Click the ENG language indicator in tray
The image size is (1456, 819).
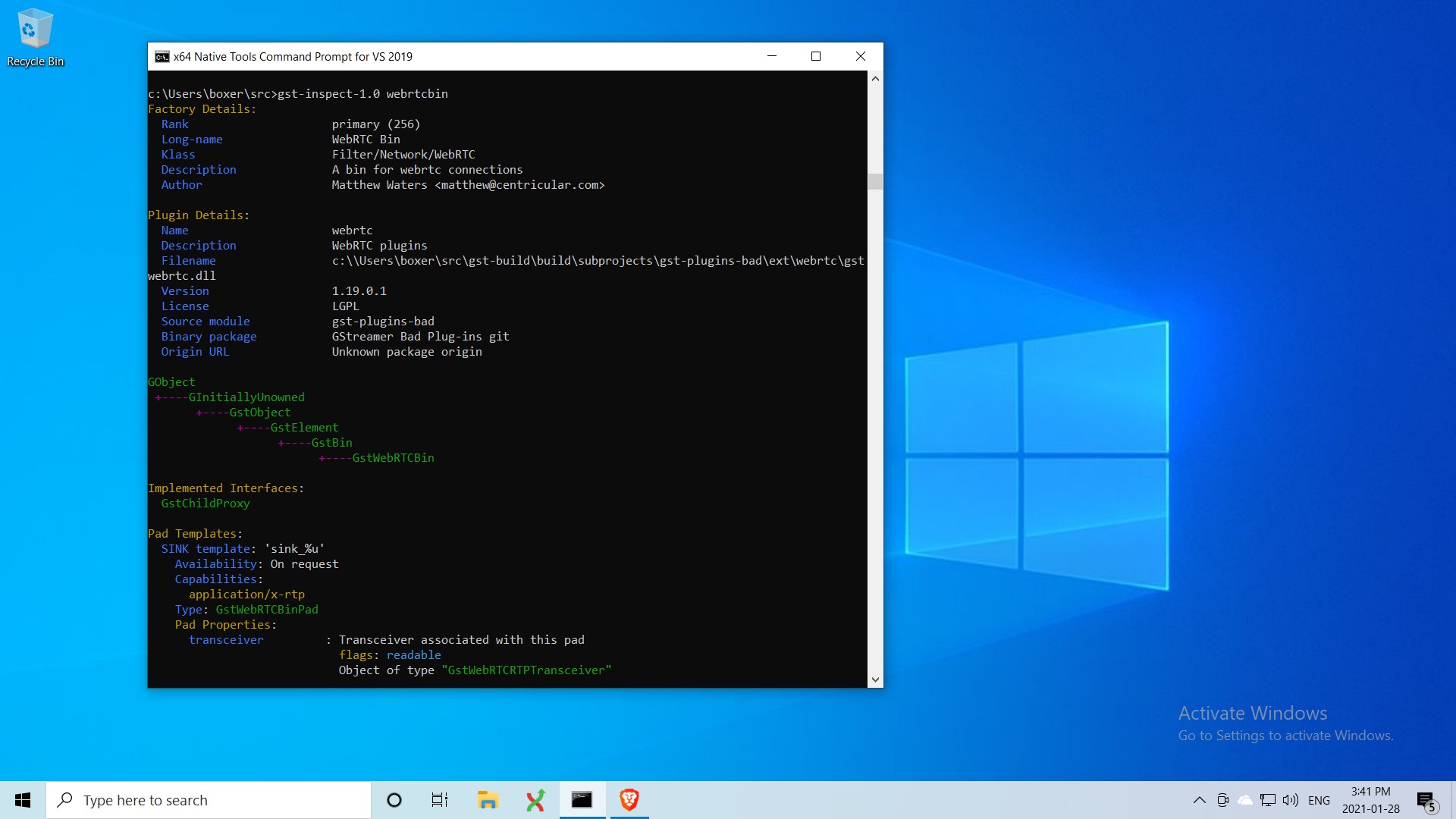1319,799
